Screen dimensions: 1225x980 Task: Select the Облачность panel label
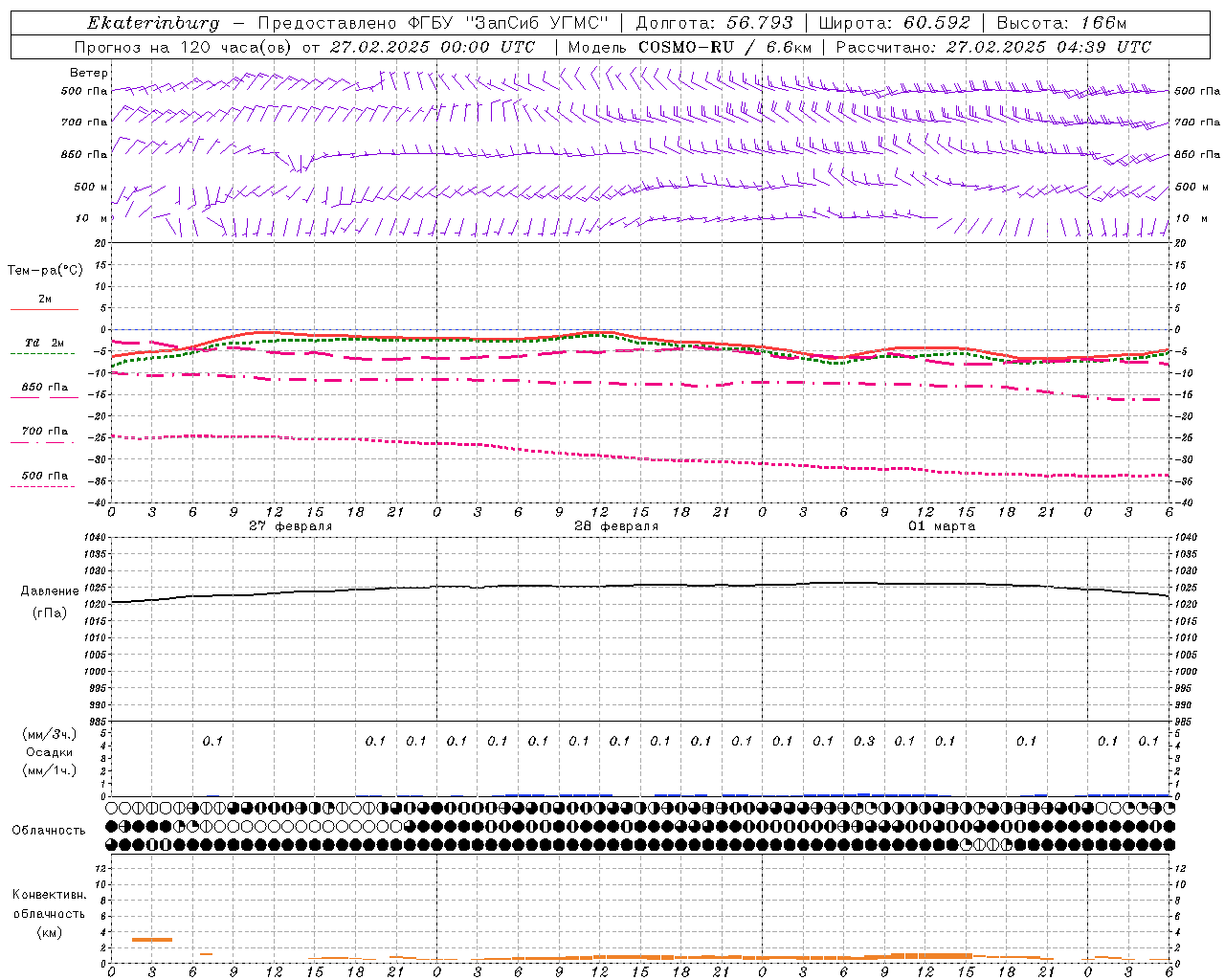click(x=49, y=831)
